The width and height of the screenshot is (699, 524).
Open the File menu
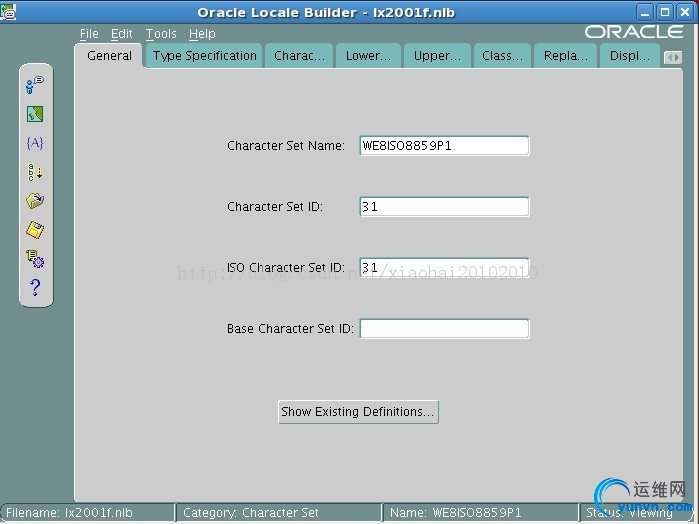(x=89, y=34)
